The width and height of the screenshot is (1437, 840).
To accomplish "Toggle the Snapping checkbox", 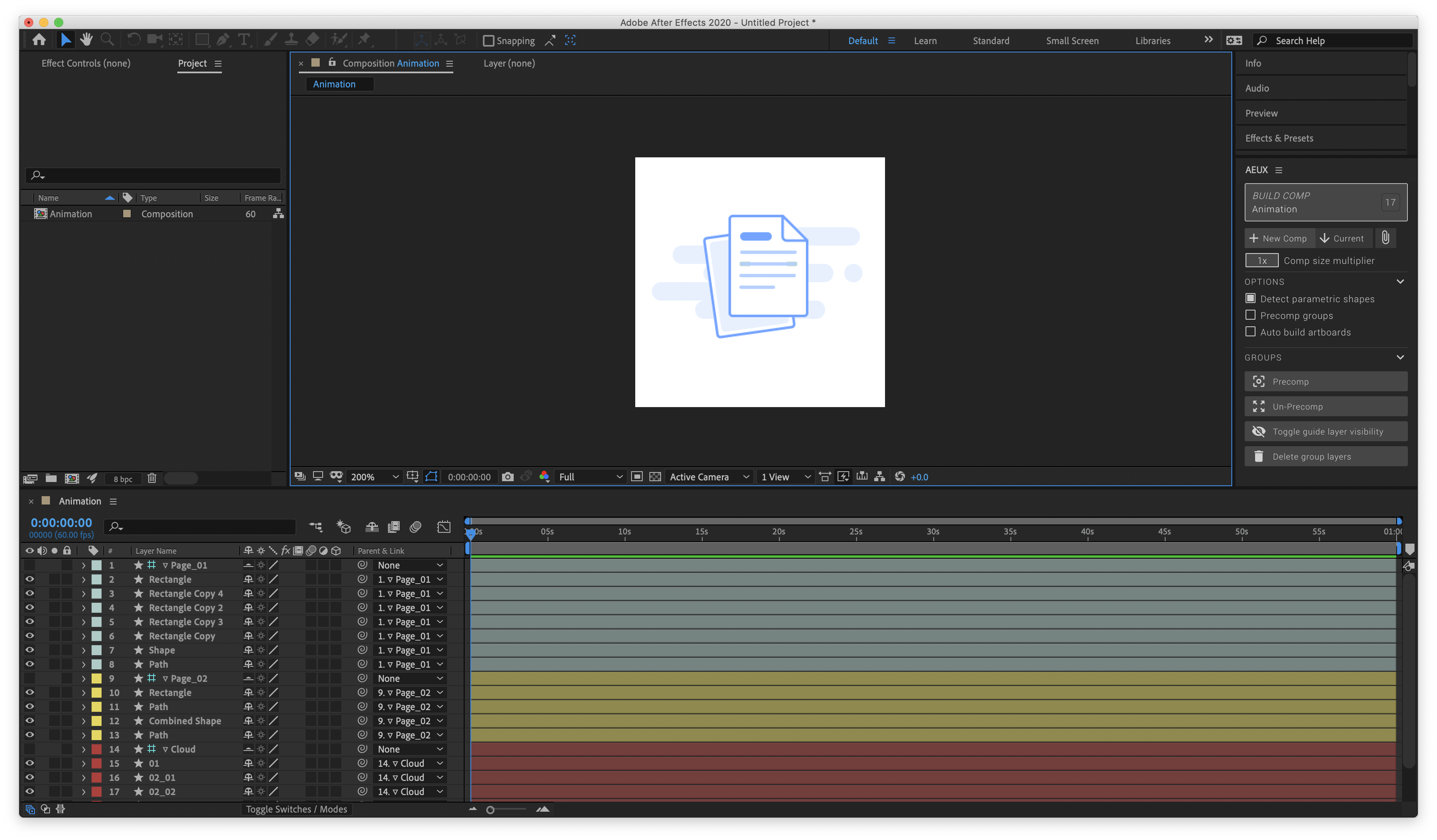I will [489, 40].
